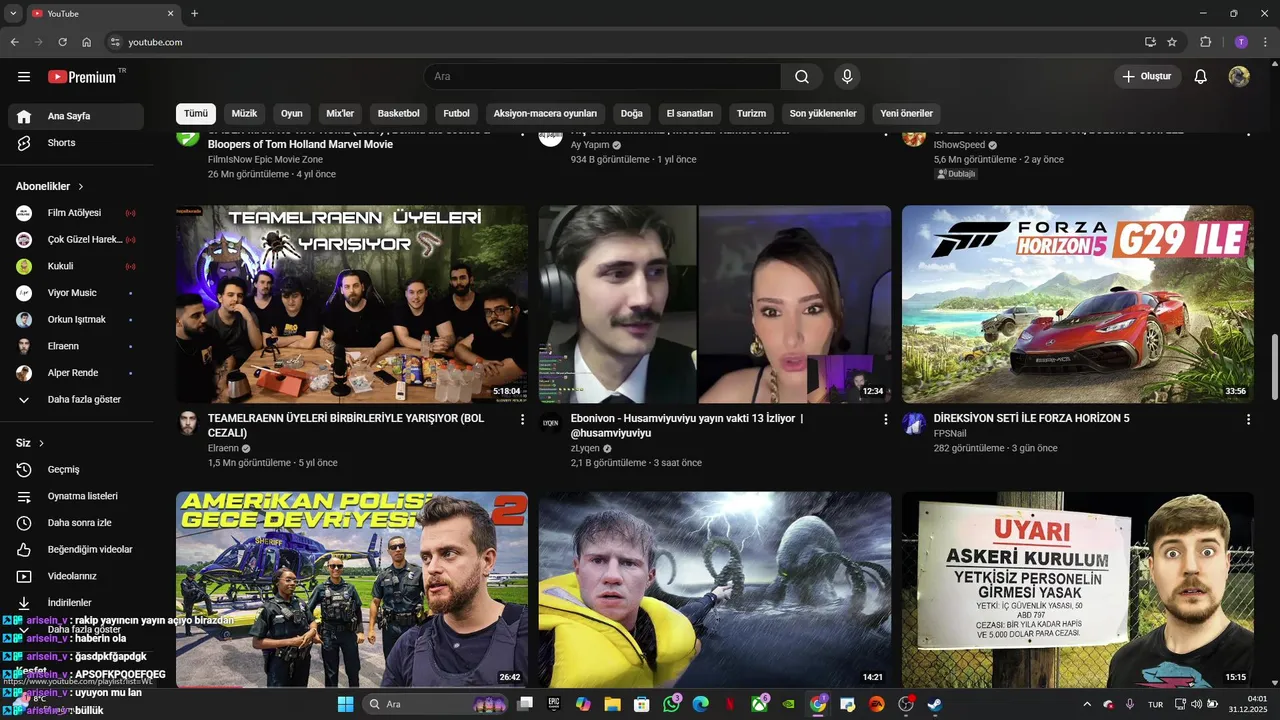Open DİREKSİYON SETİ İLE FORZA HORİZON 5 title
The width and height of the screenshot is (1280, 720).
click(1031, 418)
